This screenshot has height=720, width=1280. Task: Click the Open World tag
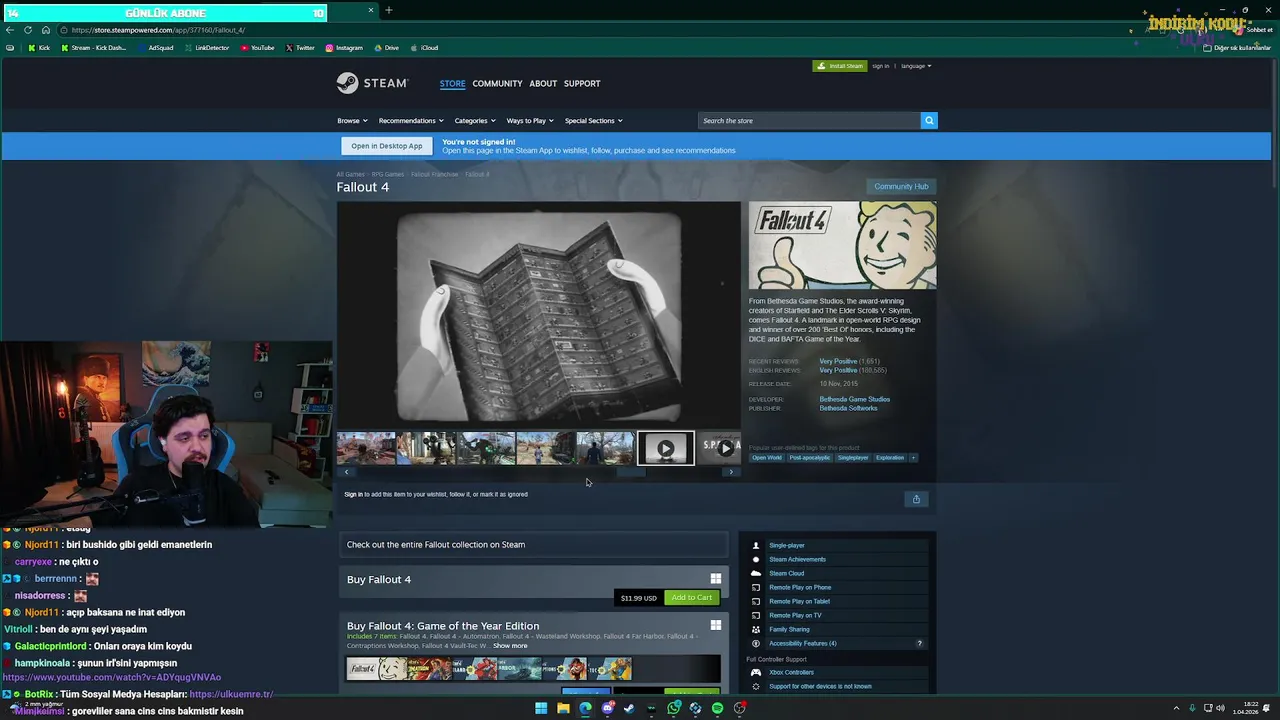point(767,458)
